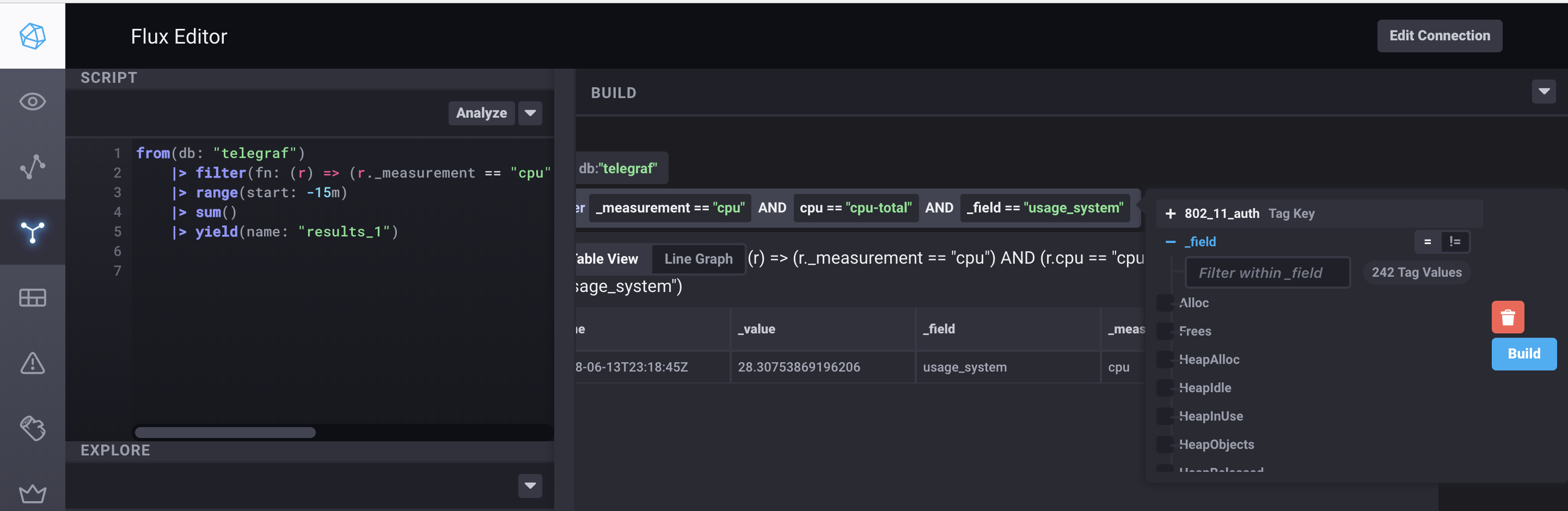Select the Admin hand icon in sidebar
The height and width of the screenshot is (511, 1568).
point(33,429)
